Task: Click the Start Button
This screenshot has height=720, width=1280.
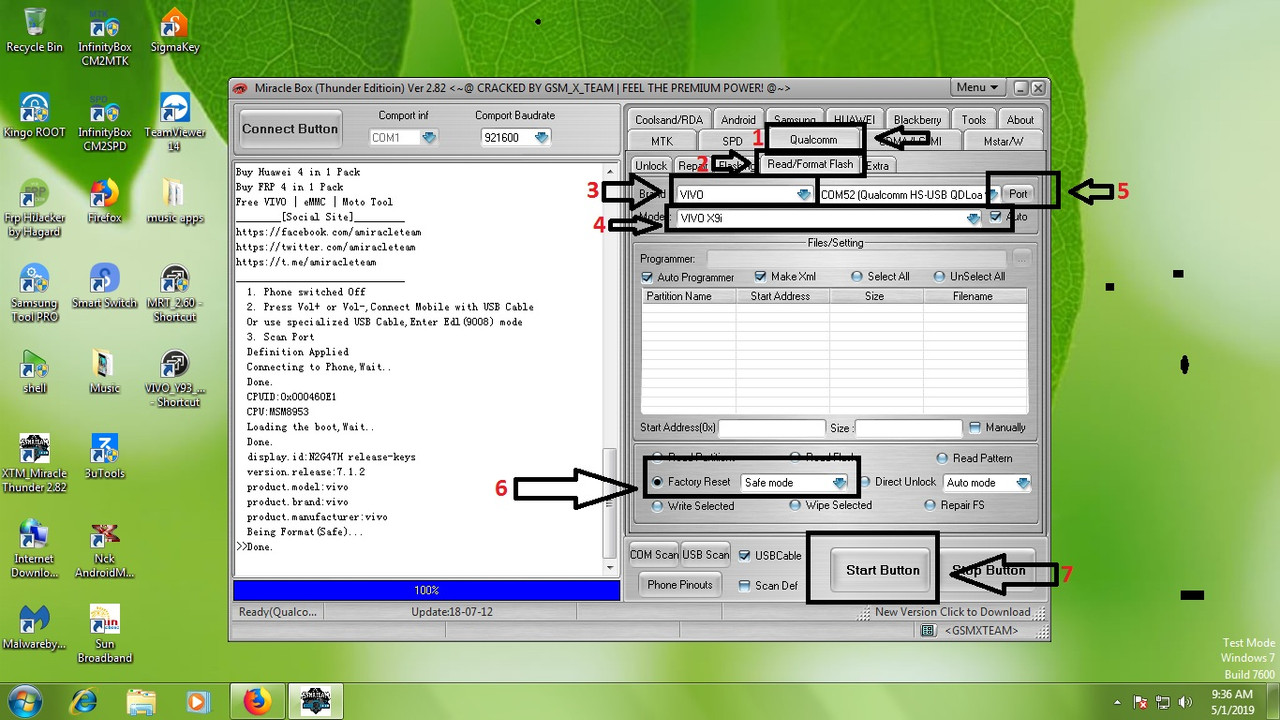Action: click(882, 570)
